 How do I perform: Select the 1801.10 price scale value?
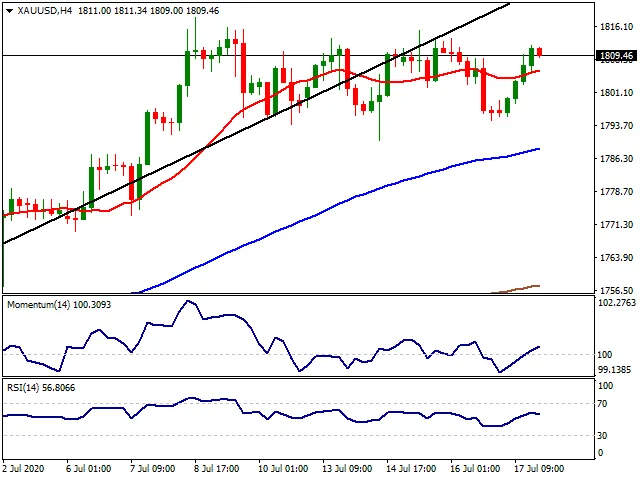tap(616, 93)
